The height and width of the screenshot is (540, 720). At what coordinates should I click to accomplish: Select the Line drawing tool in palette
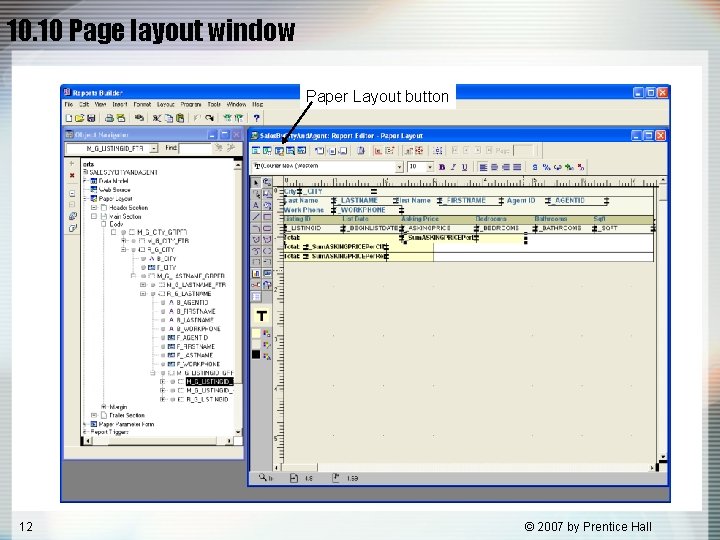(x=256, y=217)
